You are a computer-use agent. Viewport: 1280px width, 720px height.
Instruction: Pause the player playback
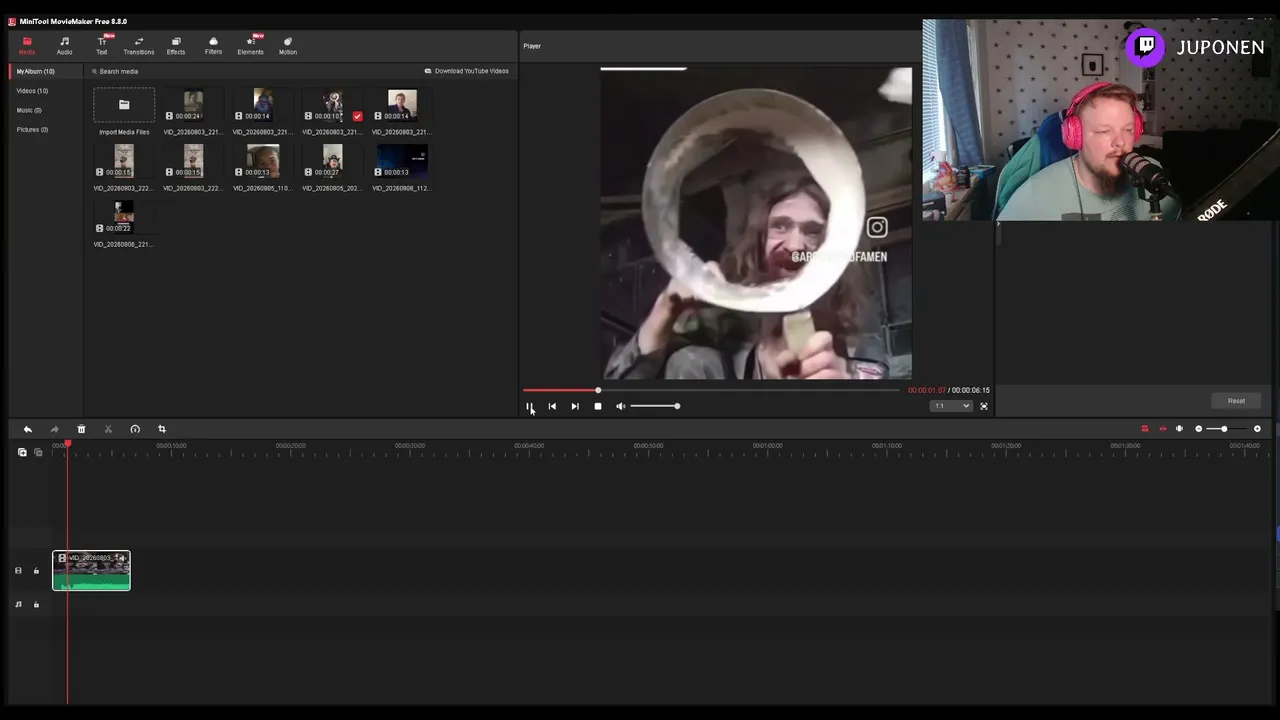529,406
